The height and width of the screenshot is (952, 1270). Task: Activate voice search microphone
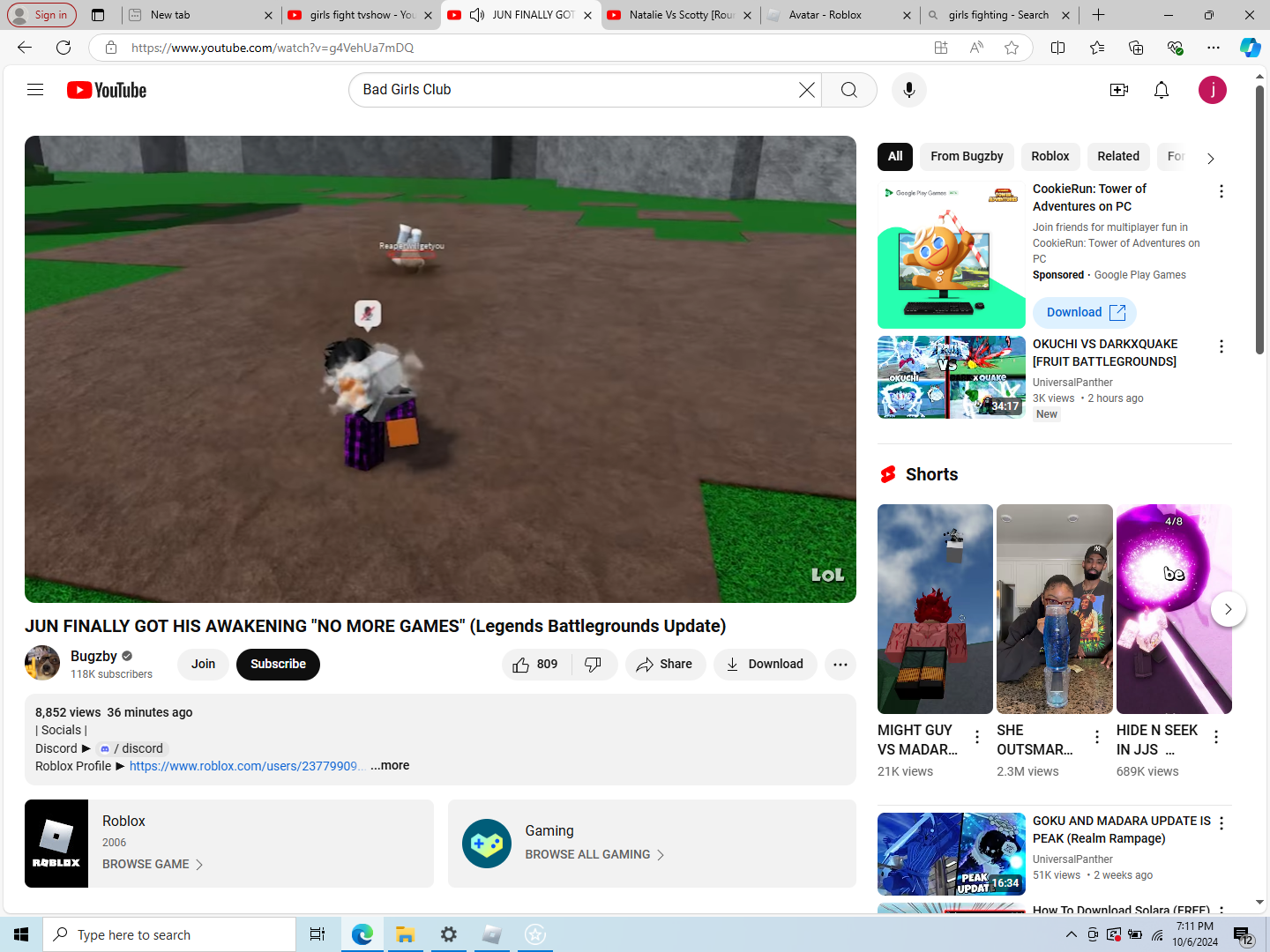coord(908,90)
